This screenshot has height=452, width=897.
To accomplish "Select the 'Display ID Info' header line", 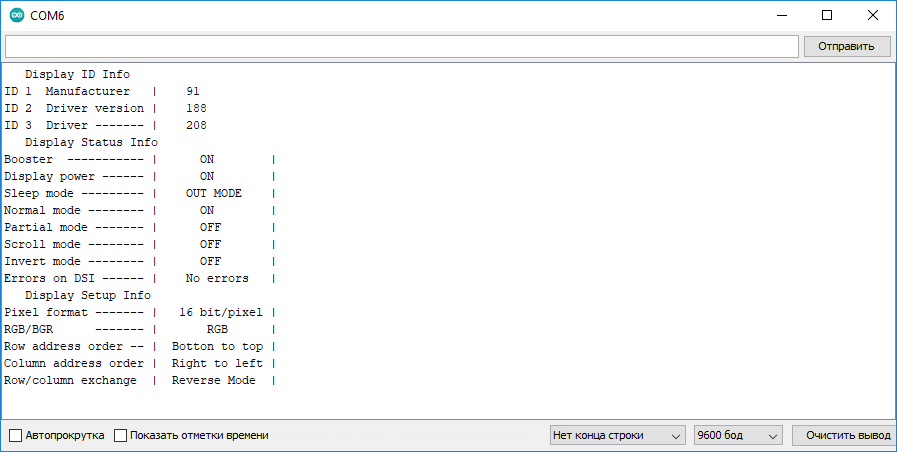I will coord(77,74).
